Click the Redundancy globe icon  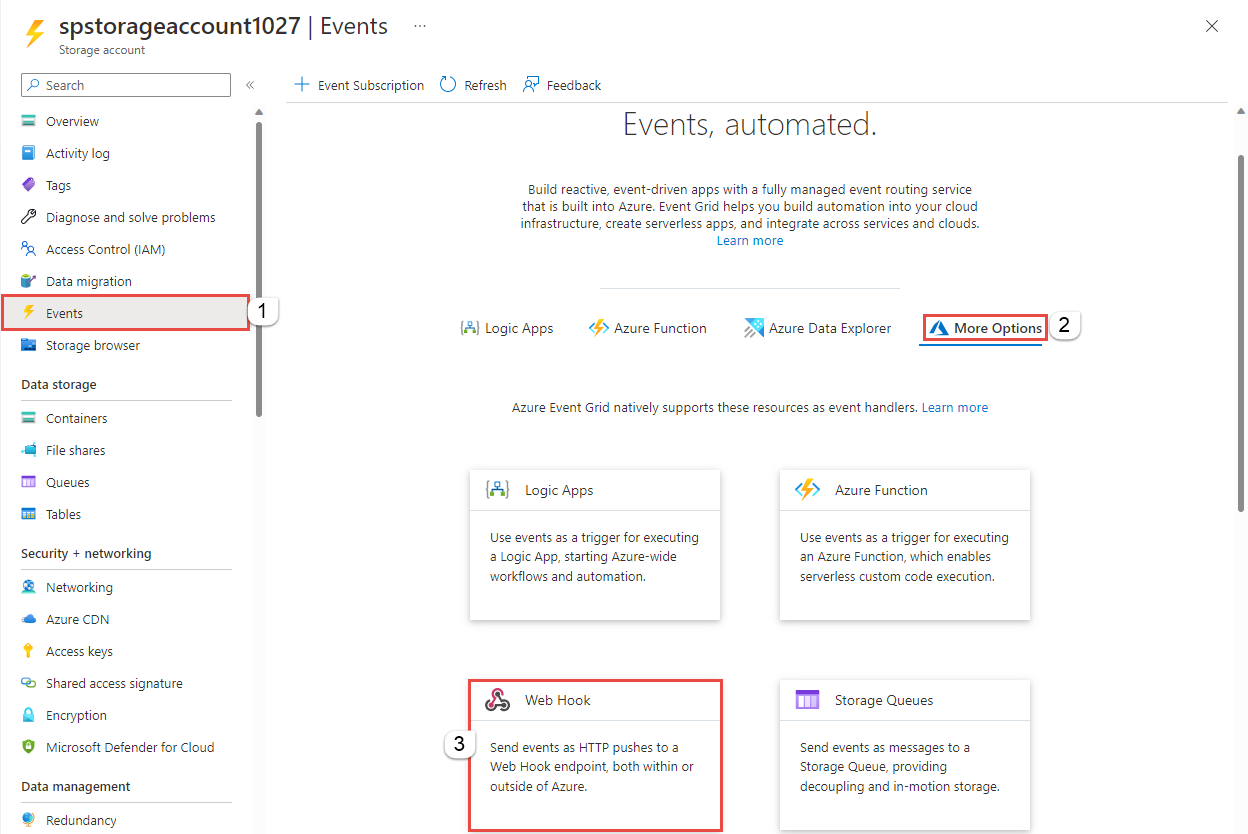click(28, 820)
